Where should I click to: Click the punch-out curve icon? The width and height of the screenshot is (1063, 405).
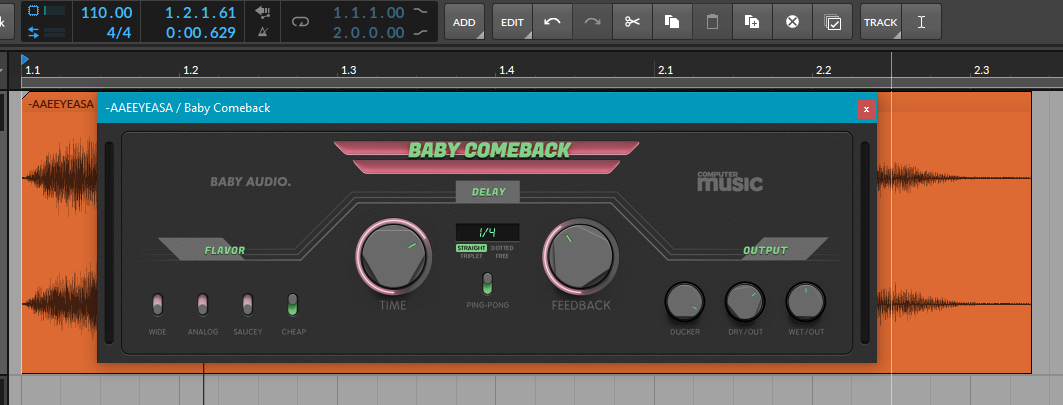pyautogui.click(x=421, y=32)
